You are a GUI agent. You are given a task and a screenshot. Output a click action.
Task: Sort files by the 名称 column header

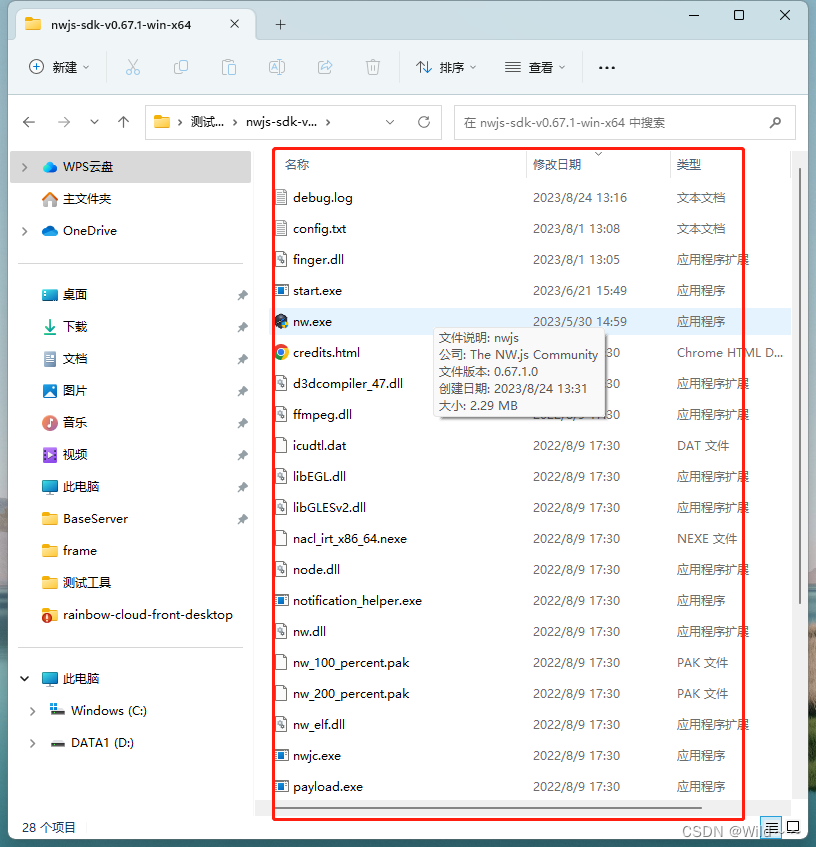[296, 163]
